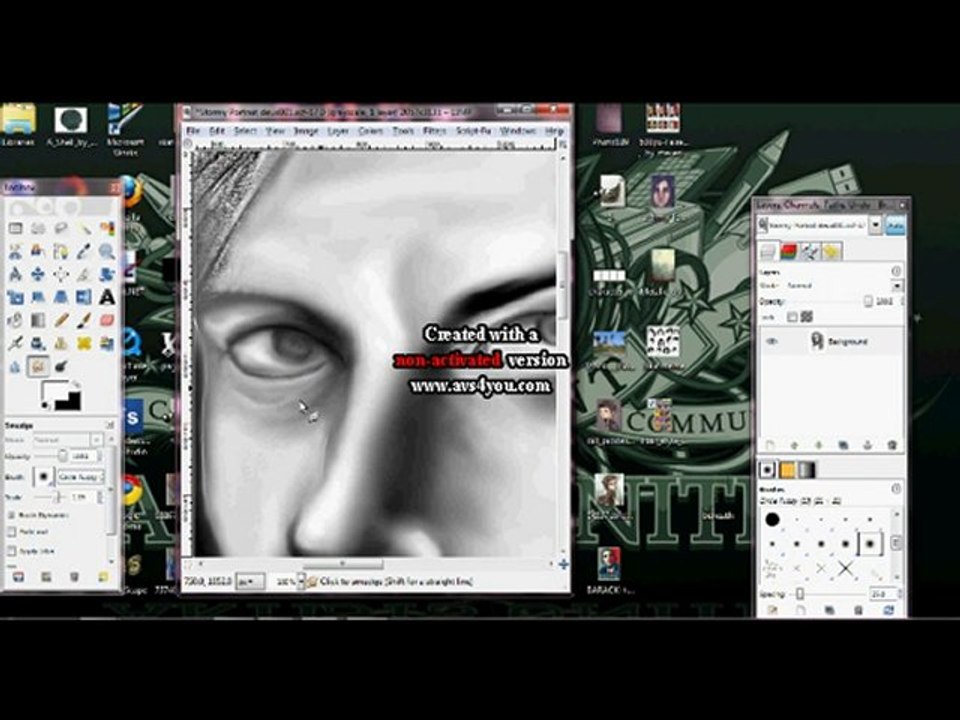
Task: Hide the Background layer eye icon
Action: tap(773, 342)
